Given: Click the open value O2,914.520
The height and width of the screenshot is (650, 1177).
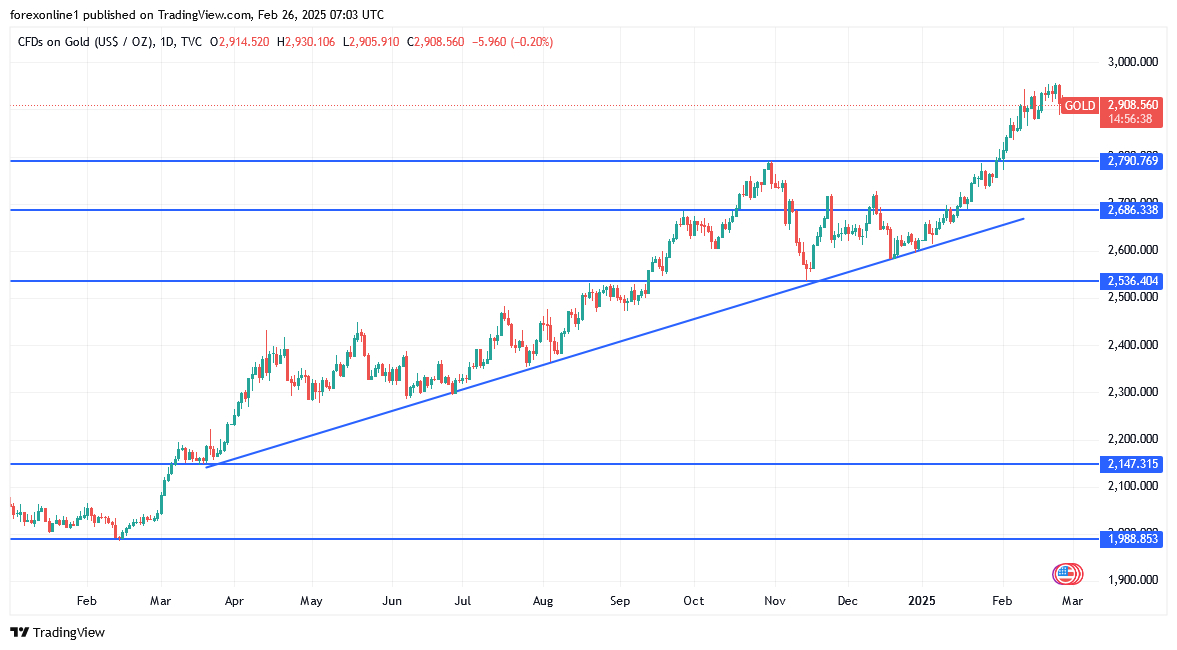Looking at the screenshot, I should pyautogui.click(x=239, y=42).
